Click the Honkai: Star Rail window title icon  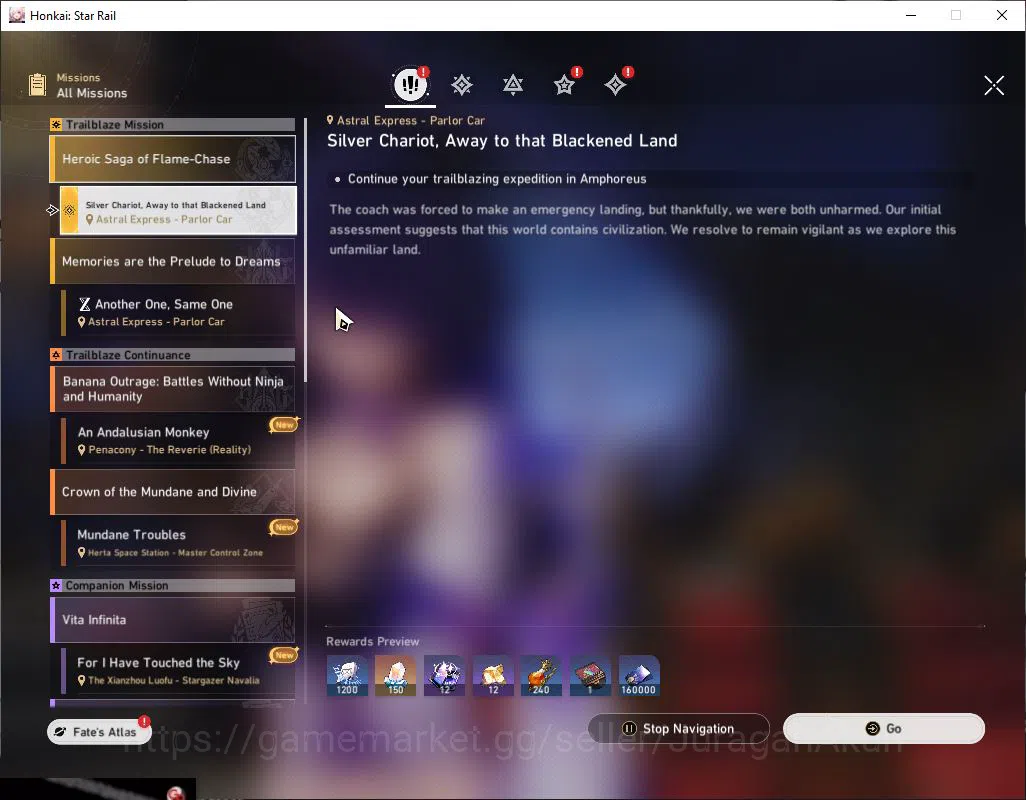tap(16, 15)
